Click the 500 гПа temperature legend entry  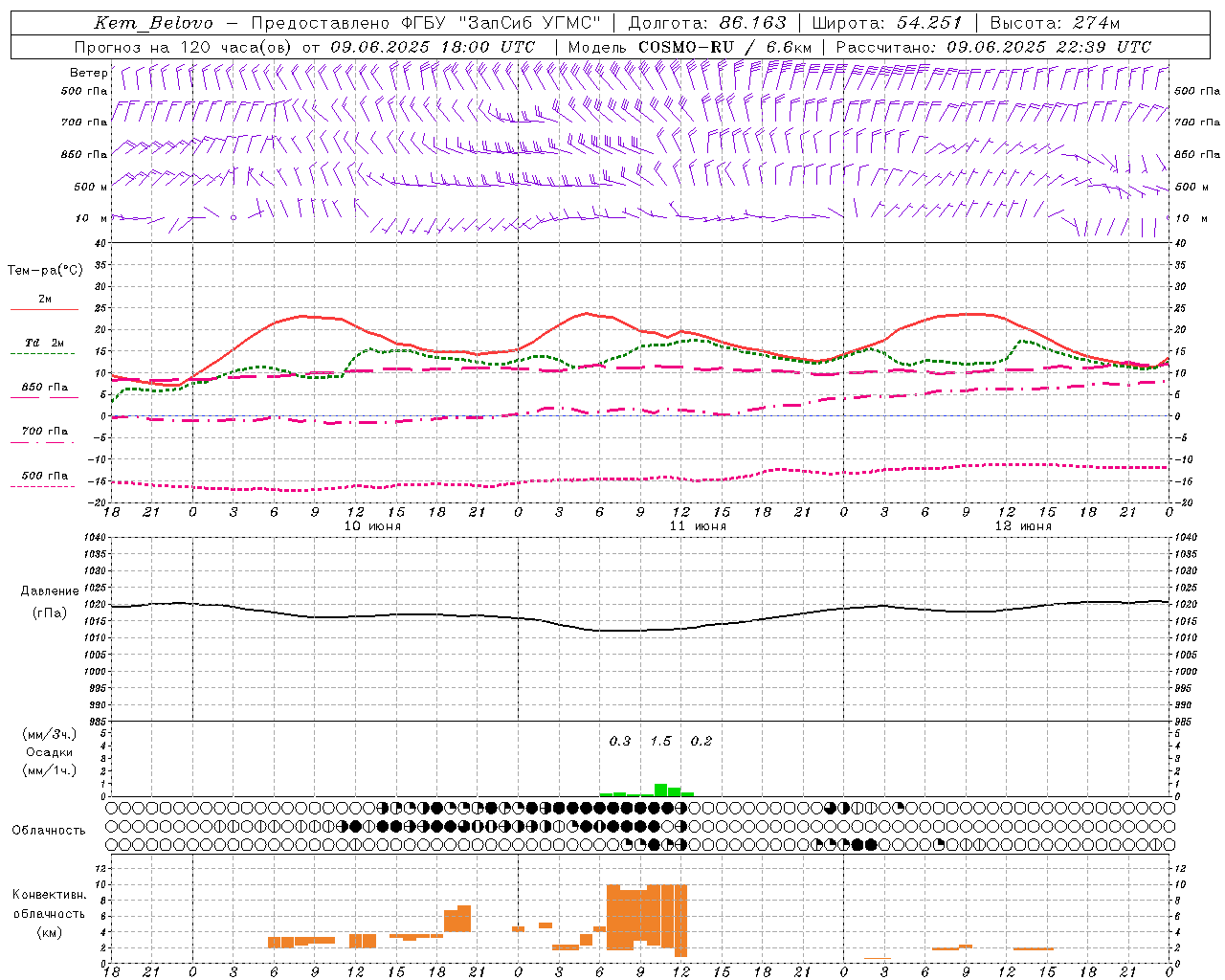click(x=44, y=476)
